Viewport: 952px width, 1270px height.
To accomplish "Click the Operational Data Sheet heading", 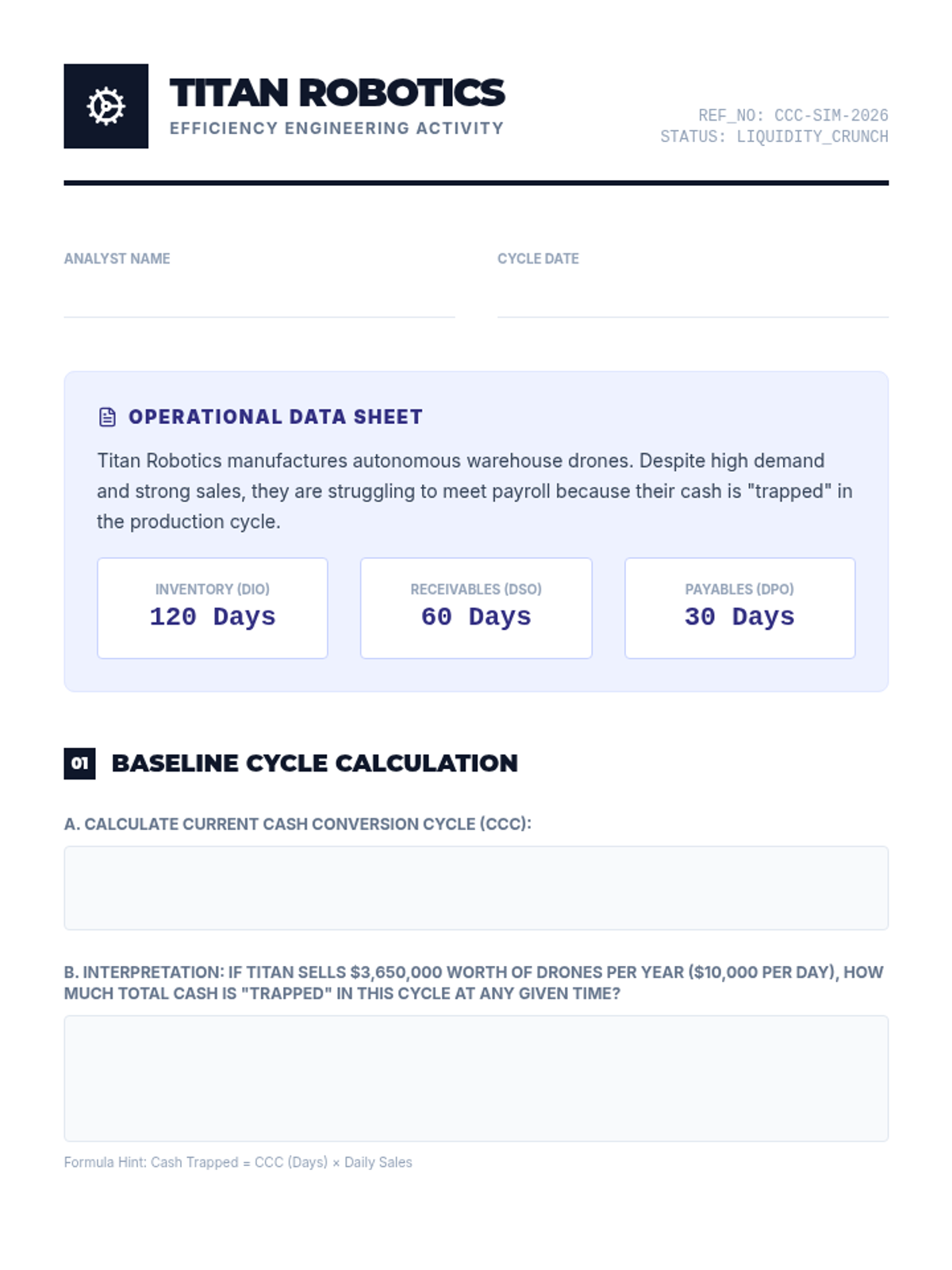I will point(275,417).
